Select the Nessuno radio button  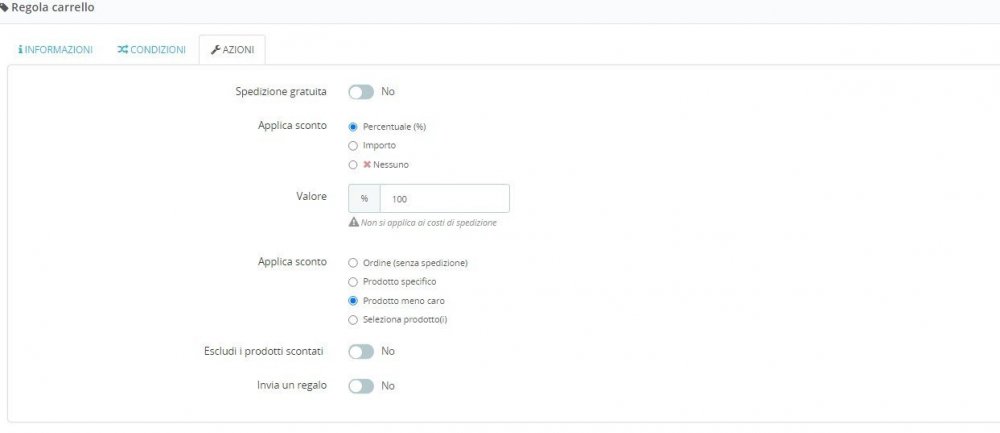pos(353,165)
